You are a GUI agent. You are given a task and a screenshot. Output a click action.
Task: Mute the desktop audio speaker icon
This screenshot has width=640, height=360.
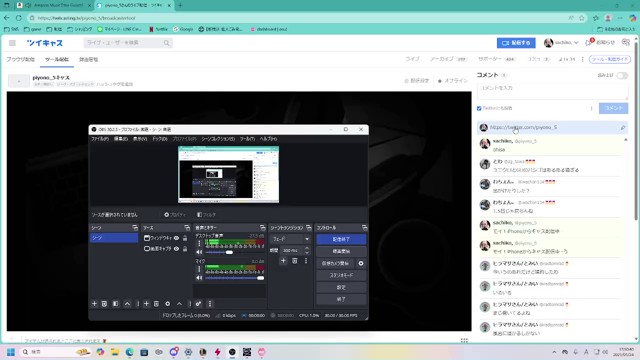199,252
